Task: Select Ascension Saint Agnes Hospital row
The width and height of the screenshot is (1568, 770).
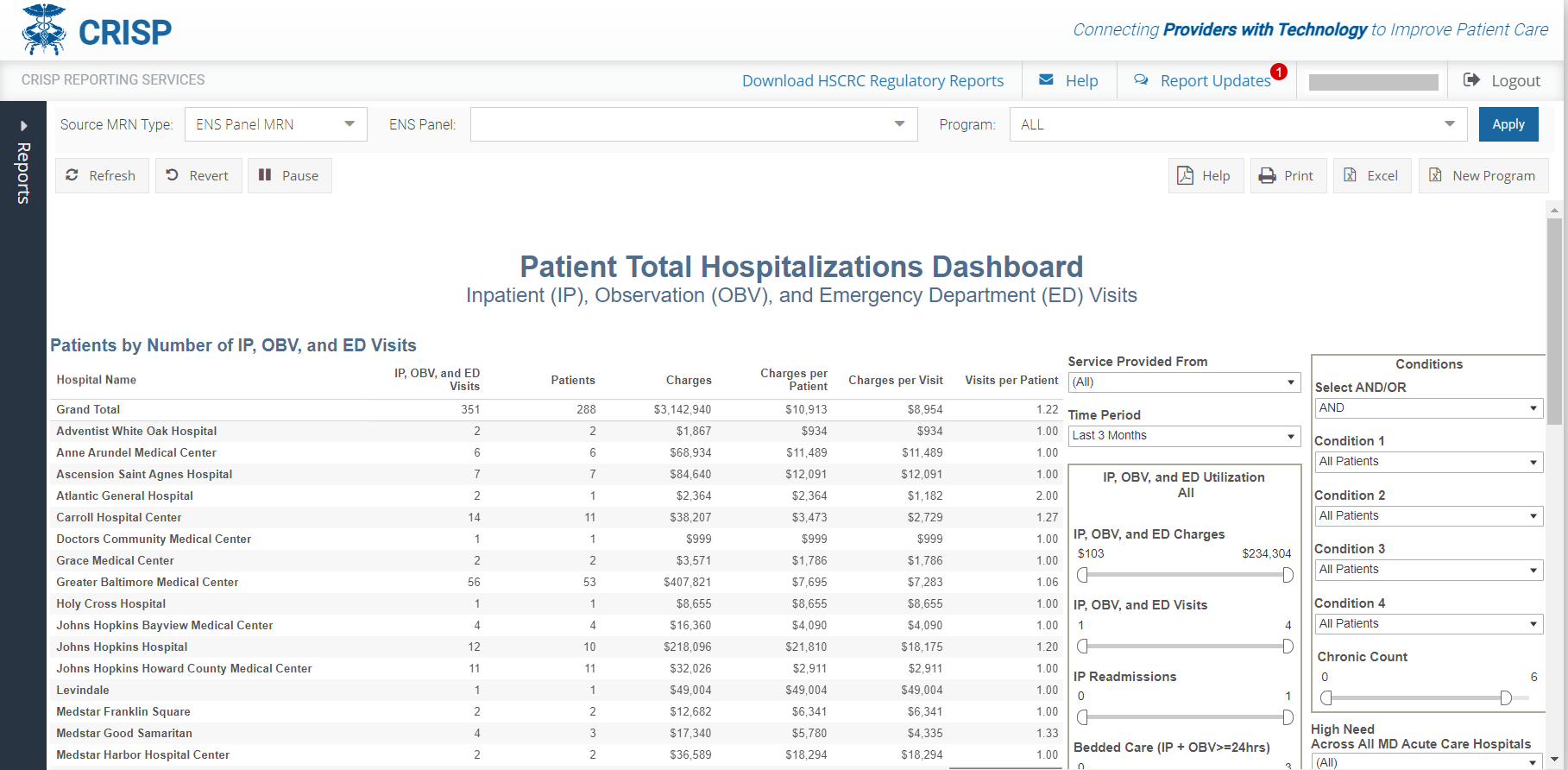Action: pyautogui.click(x=557, y=475)
